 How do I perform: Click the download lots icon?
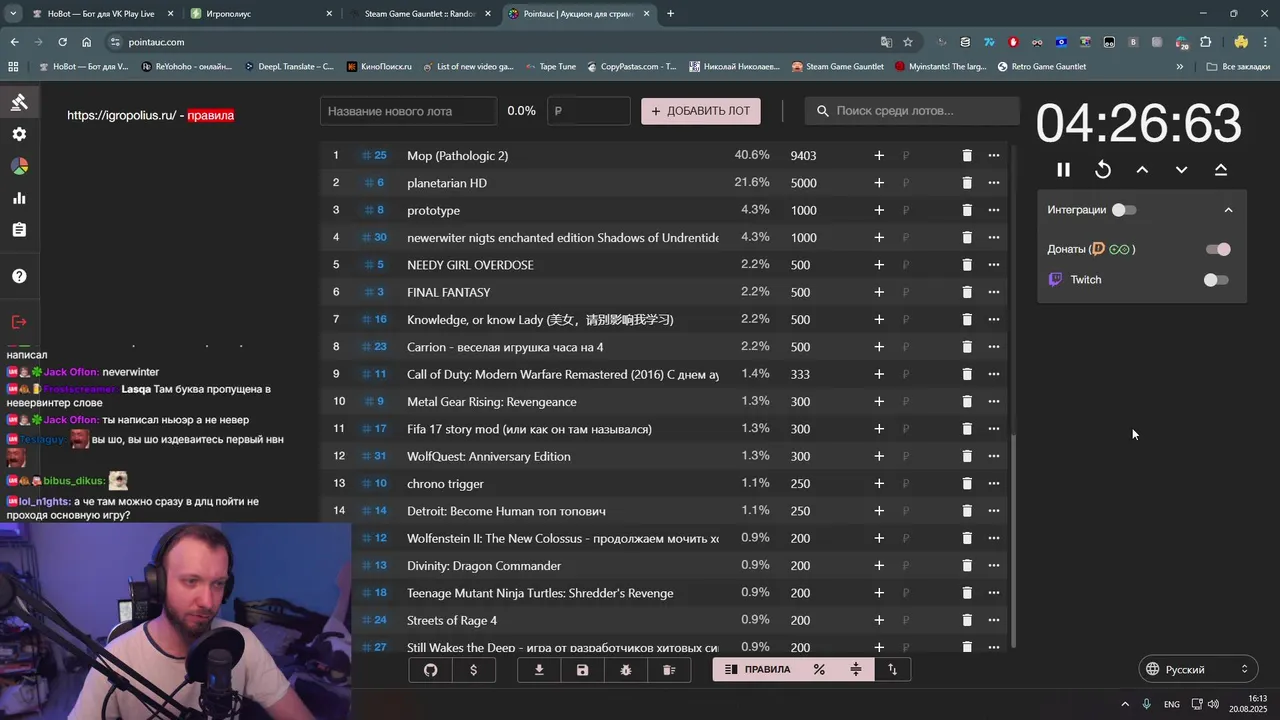(539, 670)
